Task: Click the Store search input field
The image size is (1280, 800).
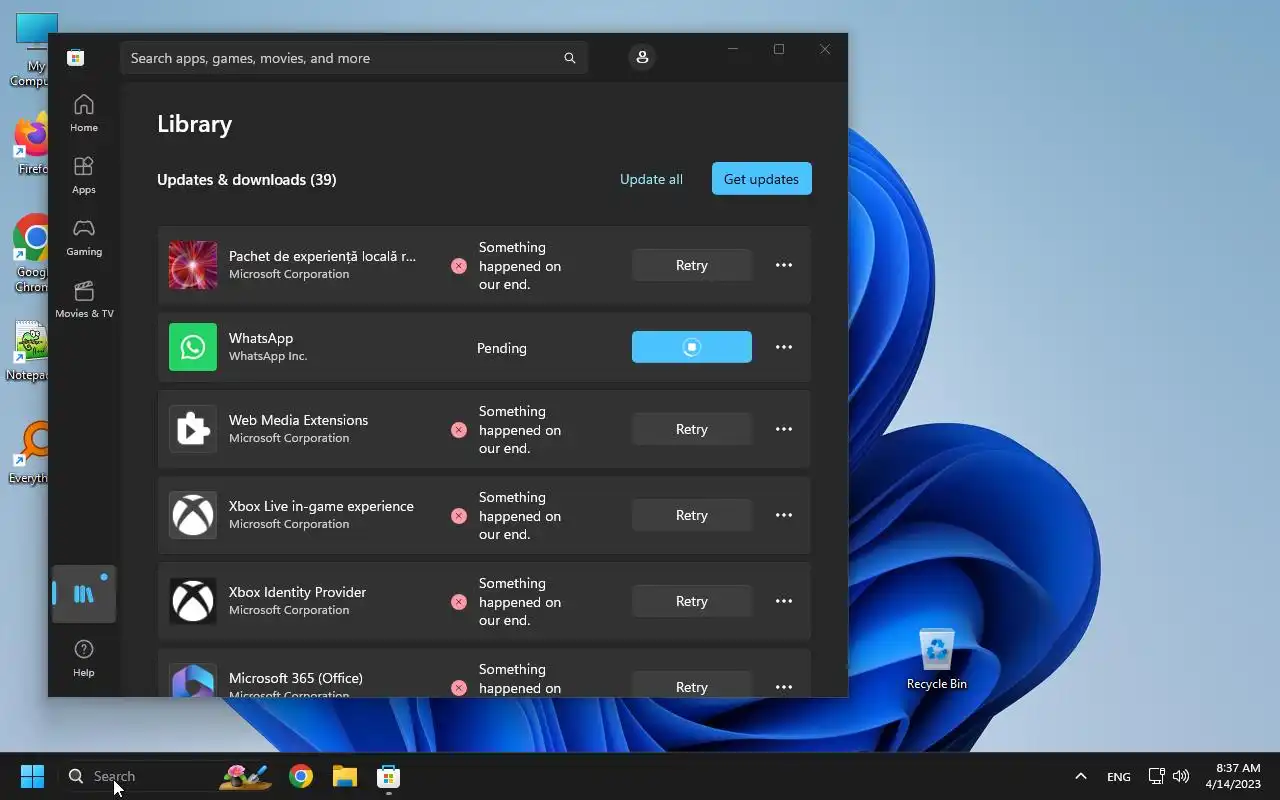Action: [x=353, y=58]
